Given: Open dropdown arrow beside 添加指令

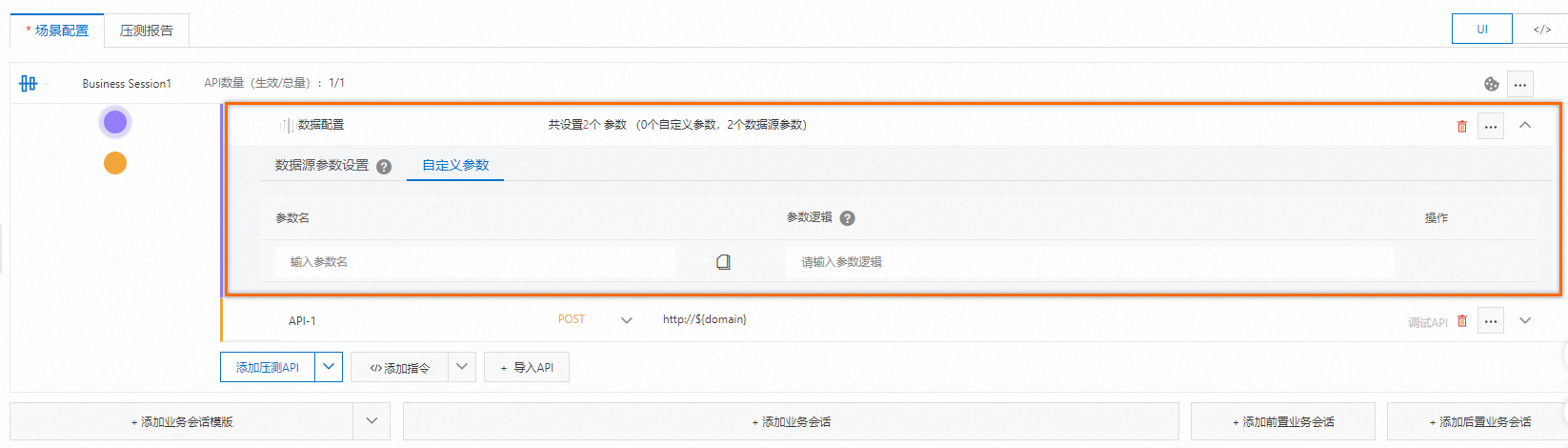Looking at the screenshot, I should (x=462, y=367).
